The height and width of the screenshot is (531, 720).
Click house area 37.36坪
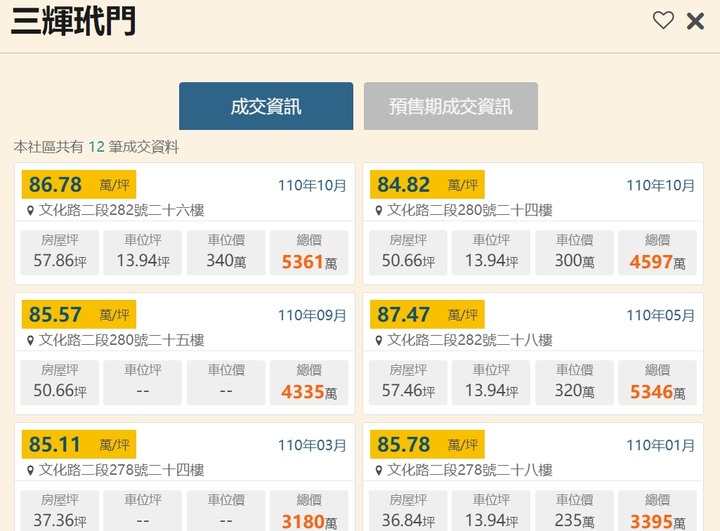60,521
